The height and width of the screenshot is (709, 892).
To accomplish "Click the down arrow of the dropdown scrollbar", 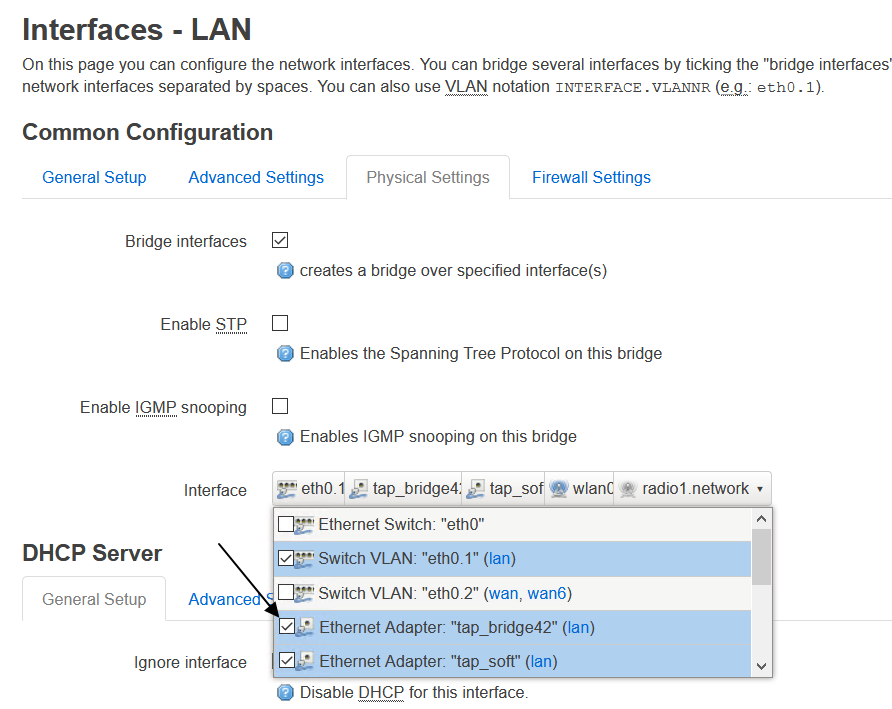I will (761, 665).
